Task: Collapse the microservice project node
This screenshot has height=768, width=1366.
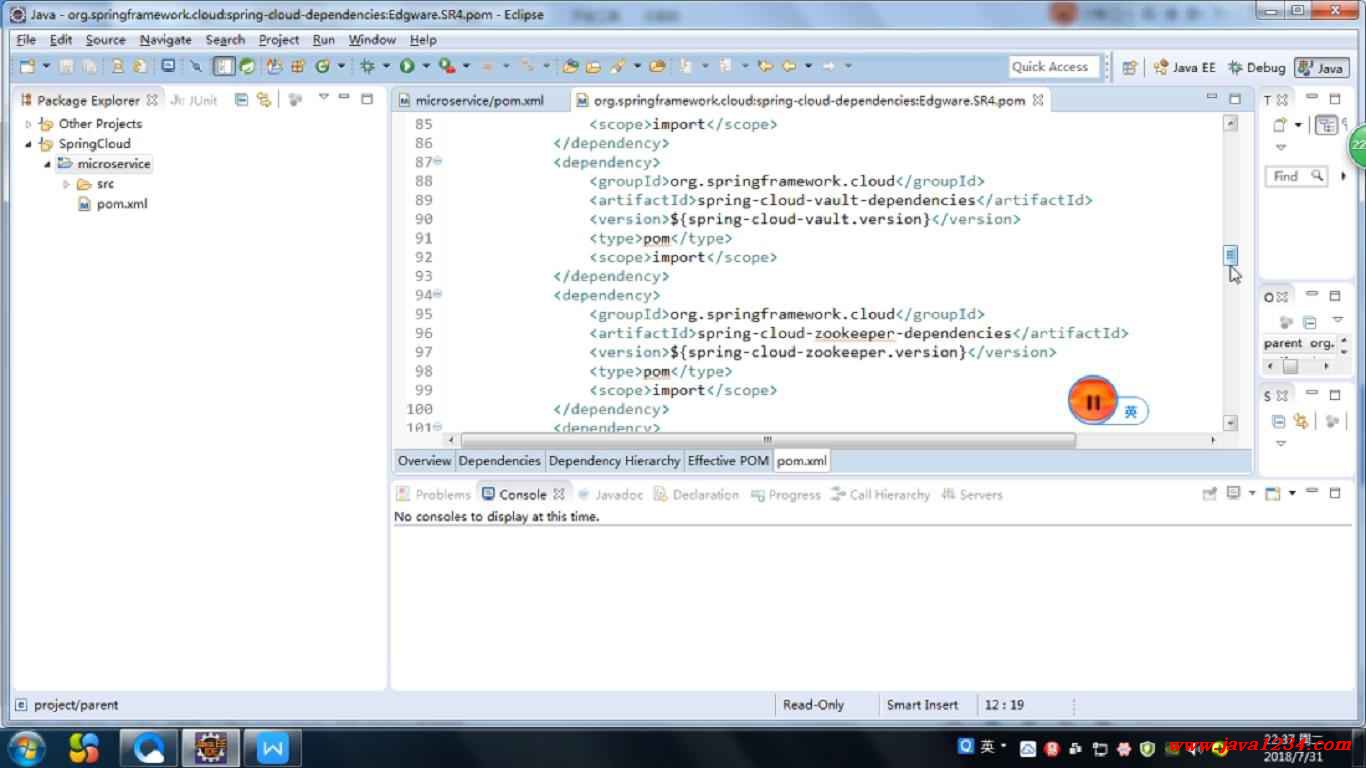Action: (x=47, y=164)
